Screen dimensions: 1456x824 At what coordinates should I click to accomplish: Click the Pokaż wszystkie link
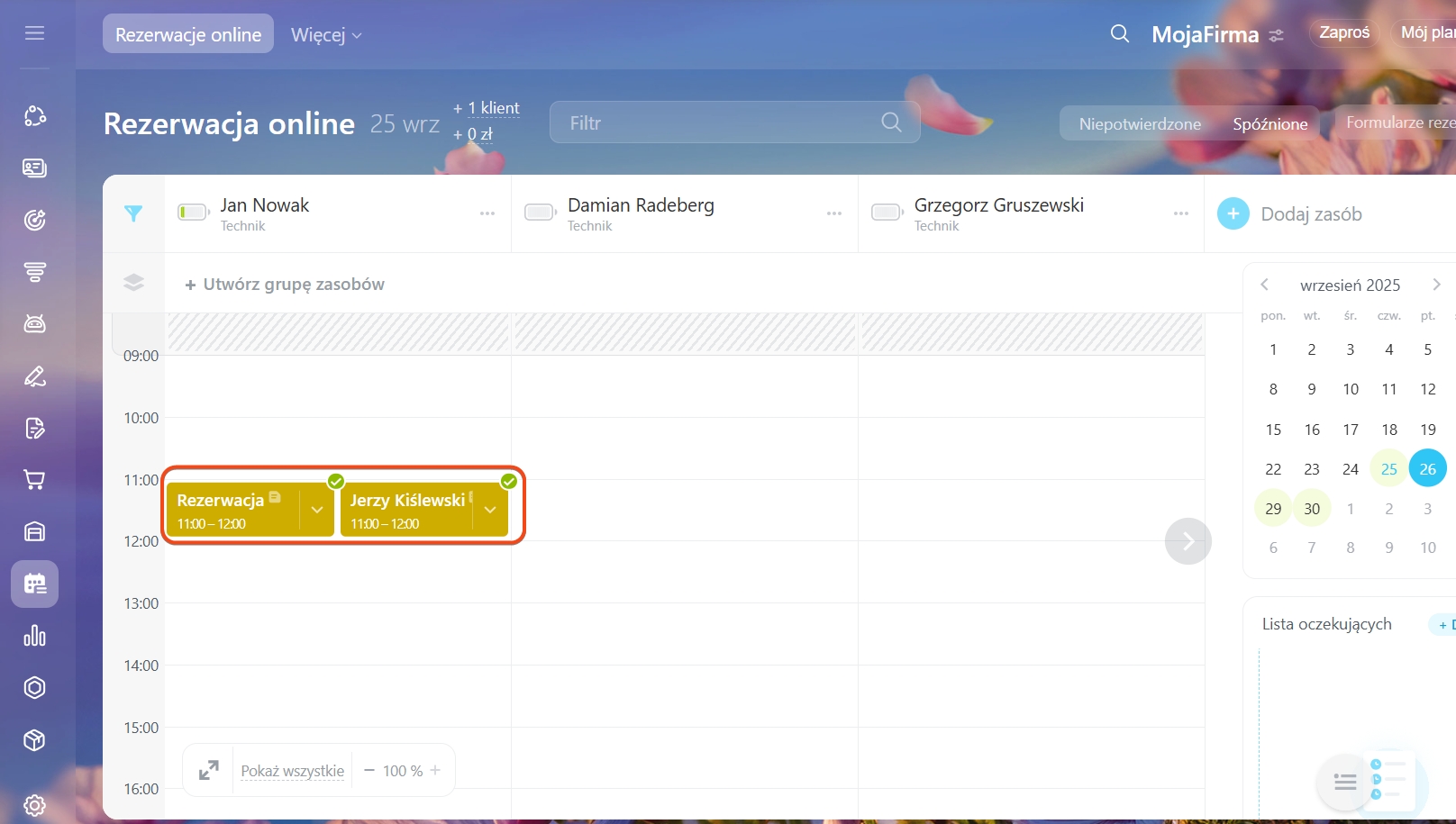292,771
